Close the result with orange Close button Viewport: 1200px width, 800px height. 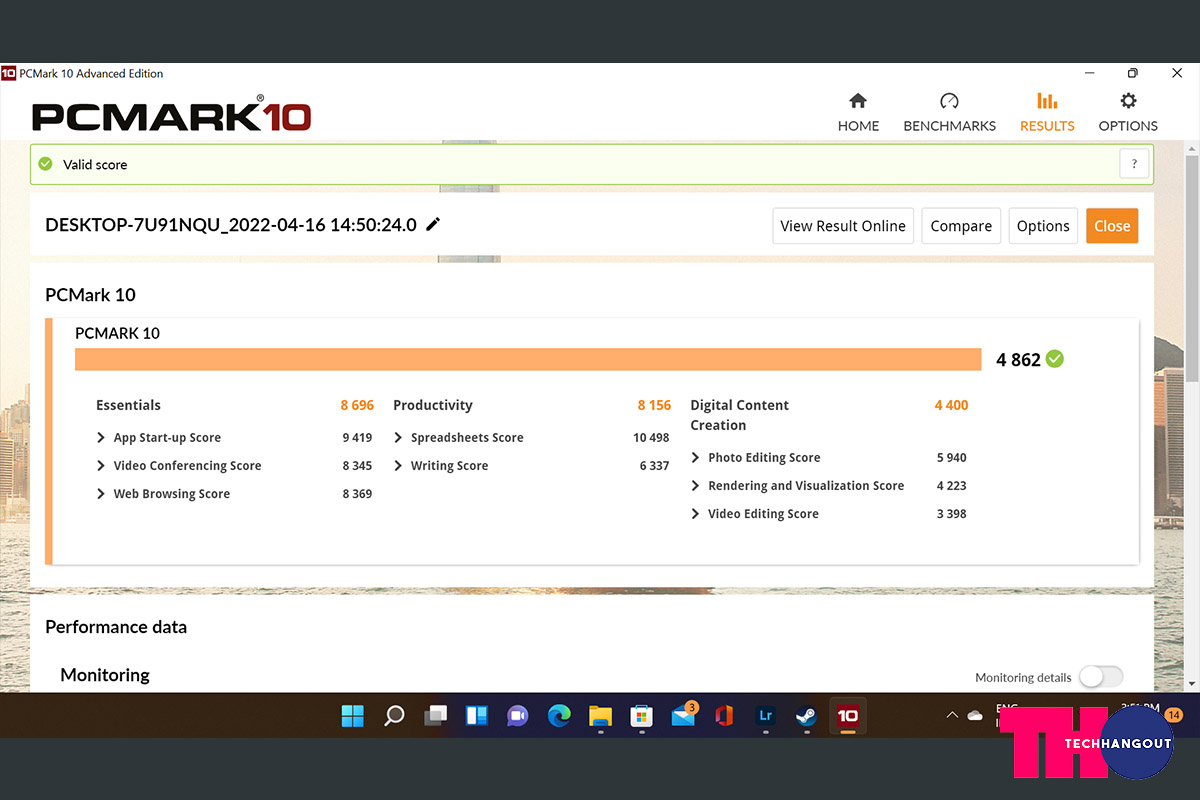(x=1112, y=226)
